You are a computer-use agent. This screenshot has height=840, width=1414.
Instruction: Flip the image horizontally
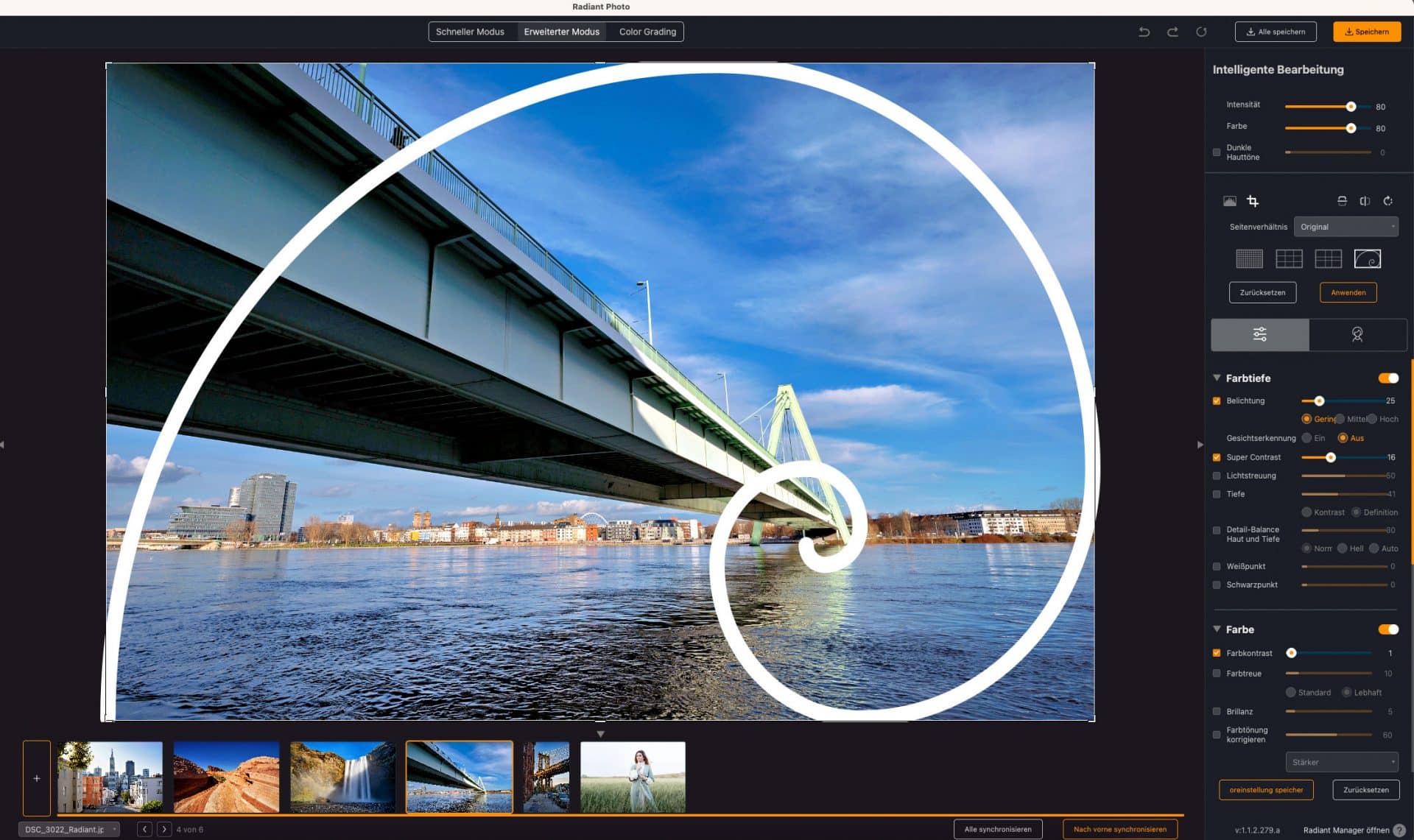[1365, 200]
